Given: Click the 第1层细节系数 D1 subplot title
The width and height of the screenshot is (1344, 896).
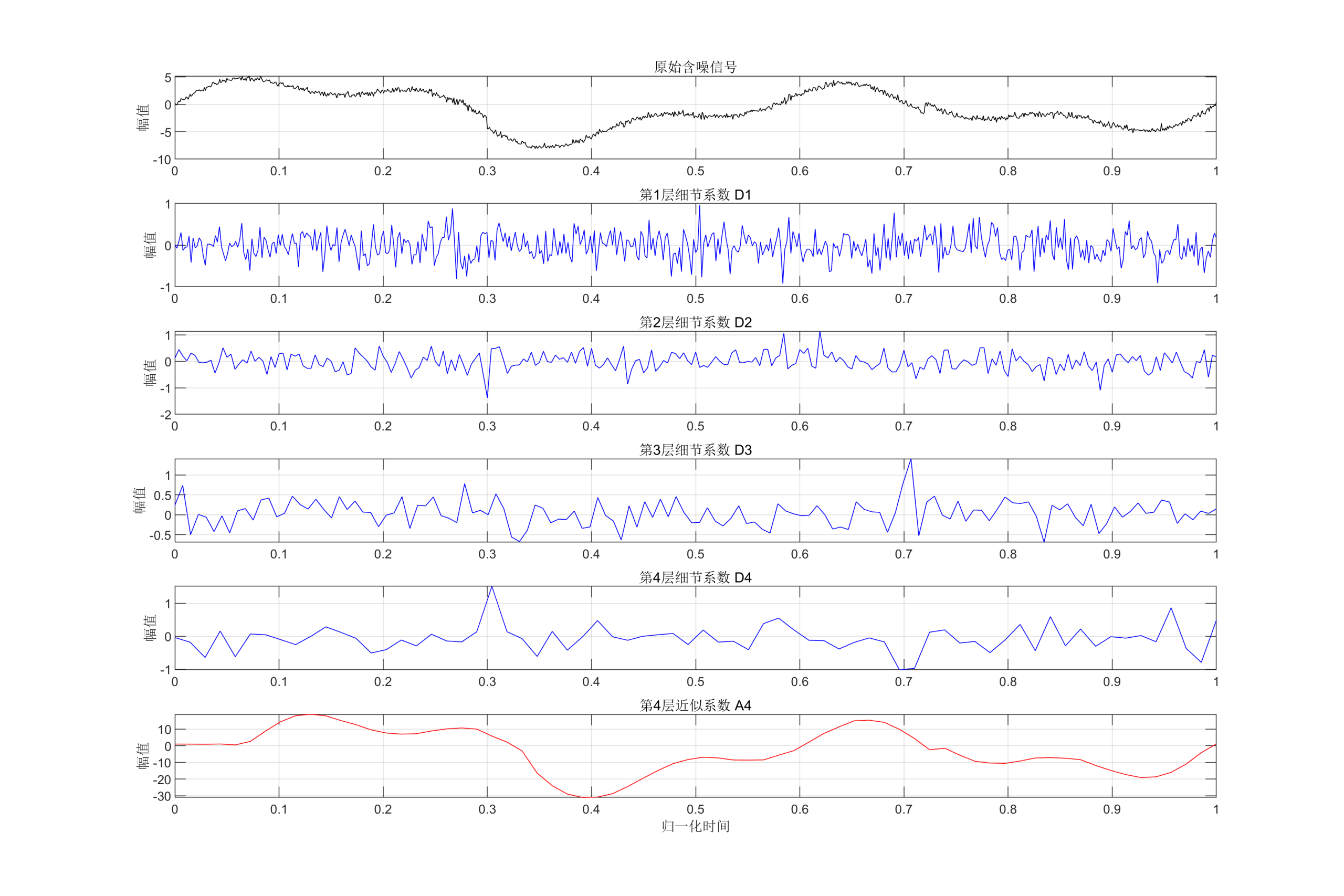Looking at the screenshot, I should click(x=695, y=195).
